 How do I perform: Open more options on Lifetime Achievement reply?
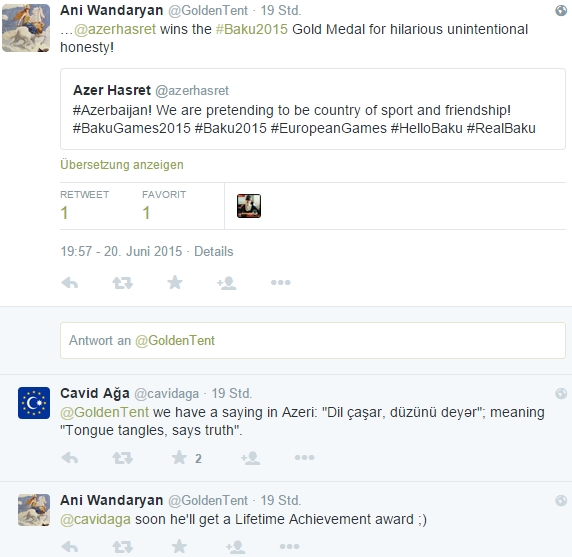point(289,546)
